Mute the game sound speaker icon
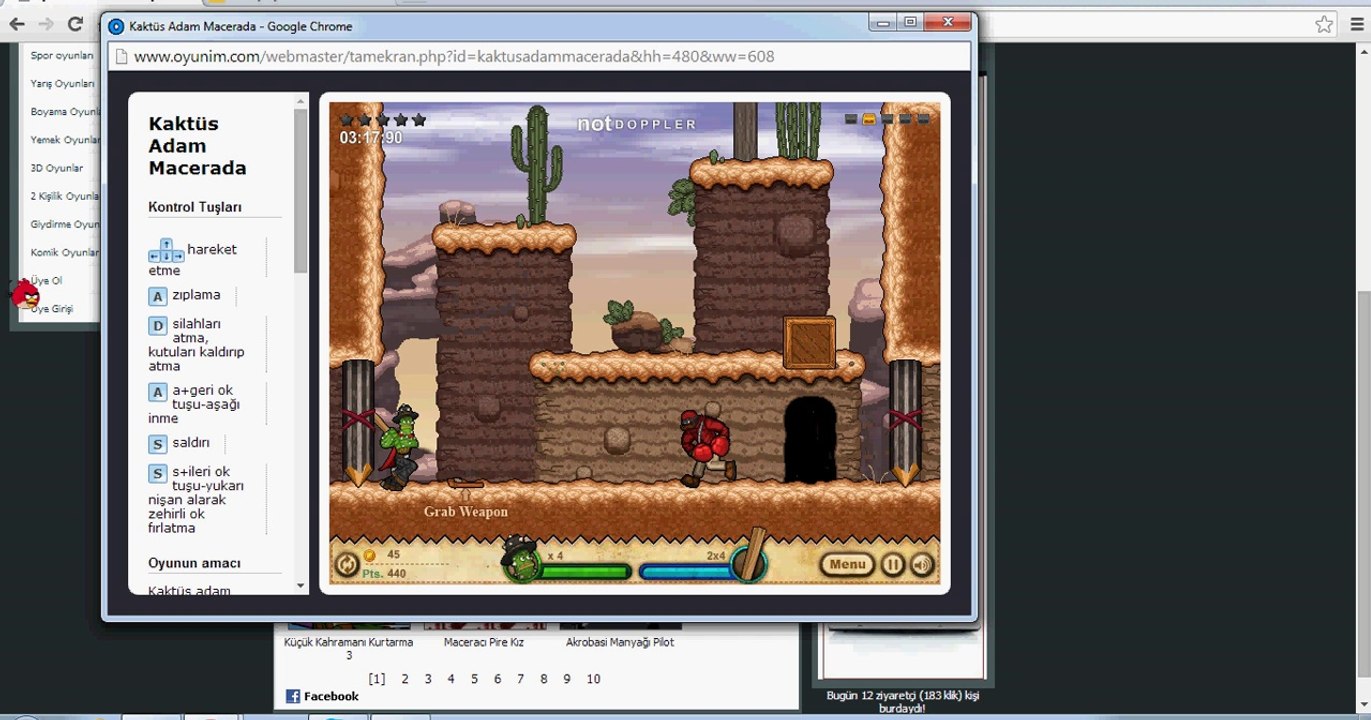 click(921, 565)
